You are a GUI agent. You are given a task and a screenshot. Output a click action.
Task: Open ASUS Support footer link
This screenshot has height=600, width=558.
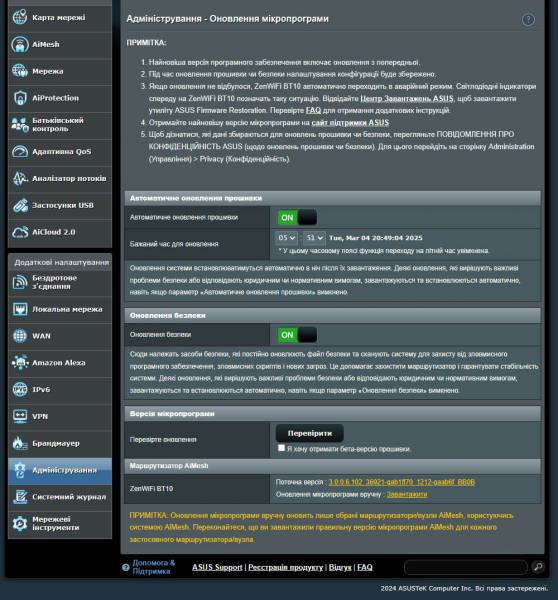[217, 567]
